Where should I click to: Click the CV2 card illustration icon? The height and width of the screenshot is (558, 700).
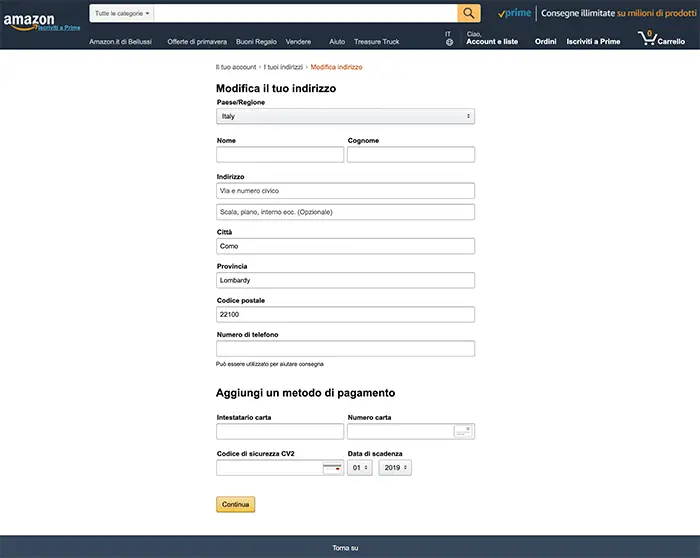click(332, 468)
